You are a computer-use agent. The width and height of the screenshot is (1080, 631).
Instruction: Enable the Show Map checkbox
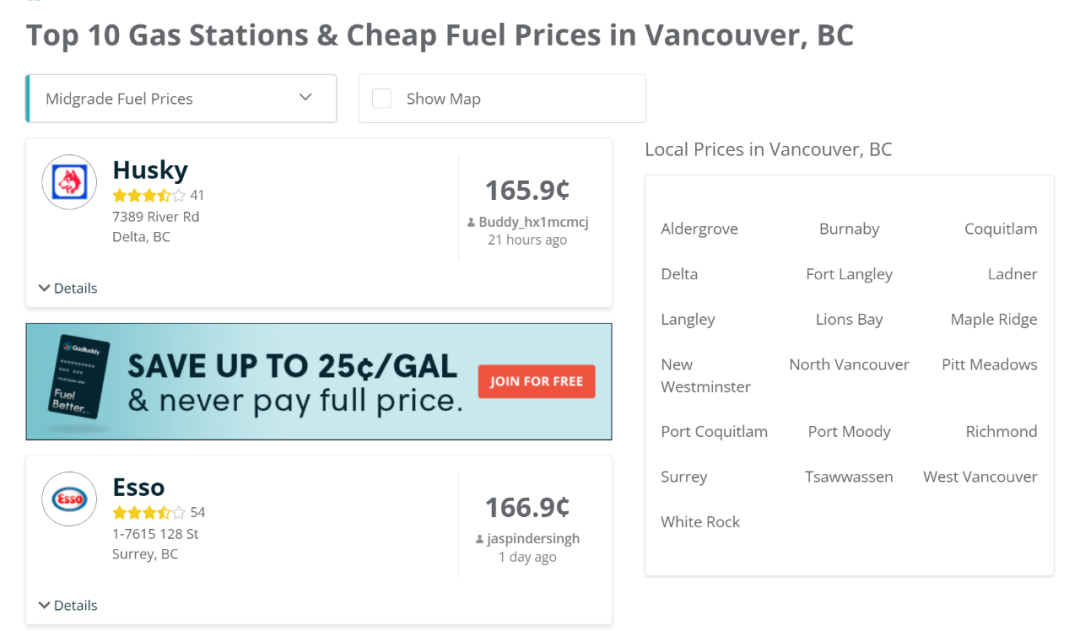pos(382,99)
